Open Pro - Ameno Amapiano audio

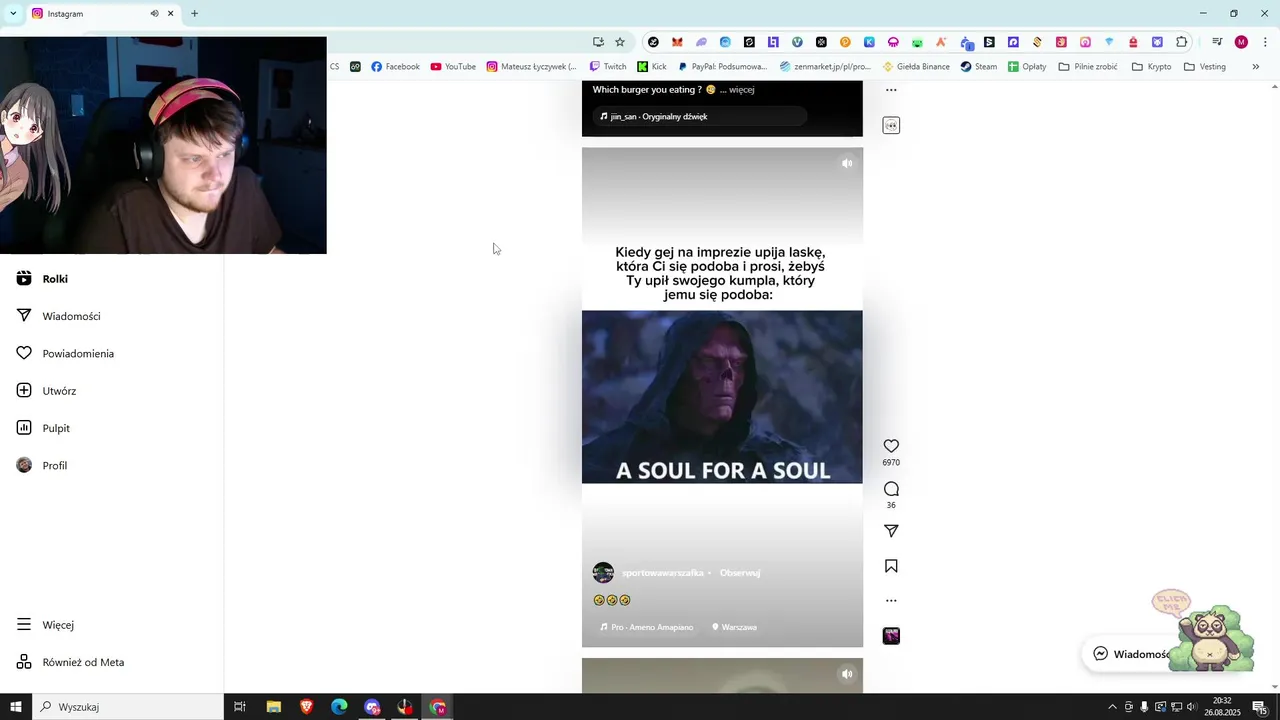pyautogui.click(x=646, y=627)
